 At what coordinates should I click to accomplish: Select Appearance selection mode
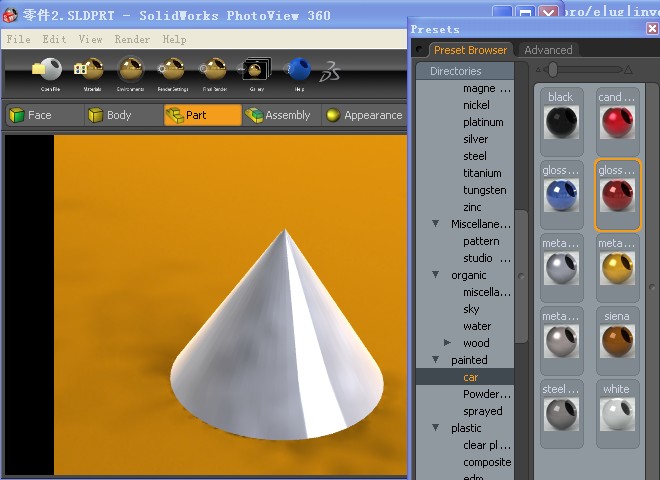364,115
